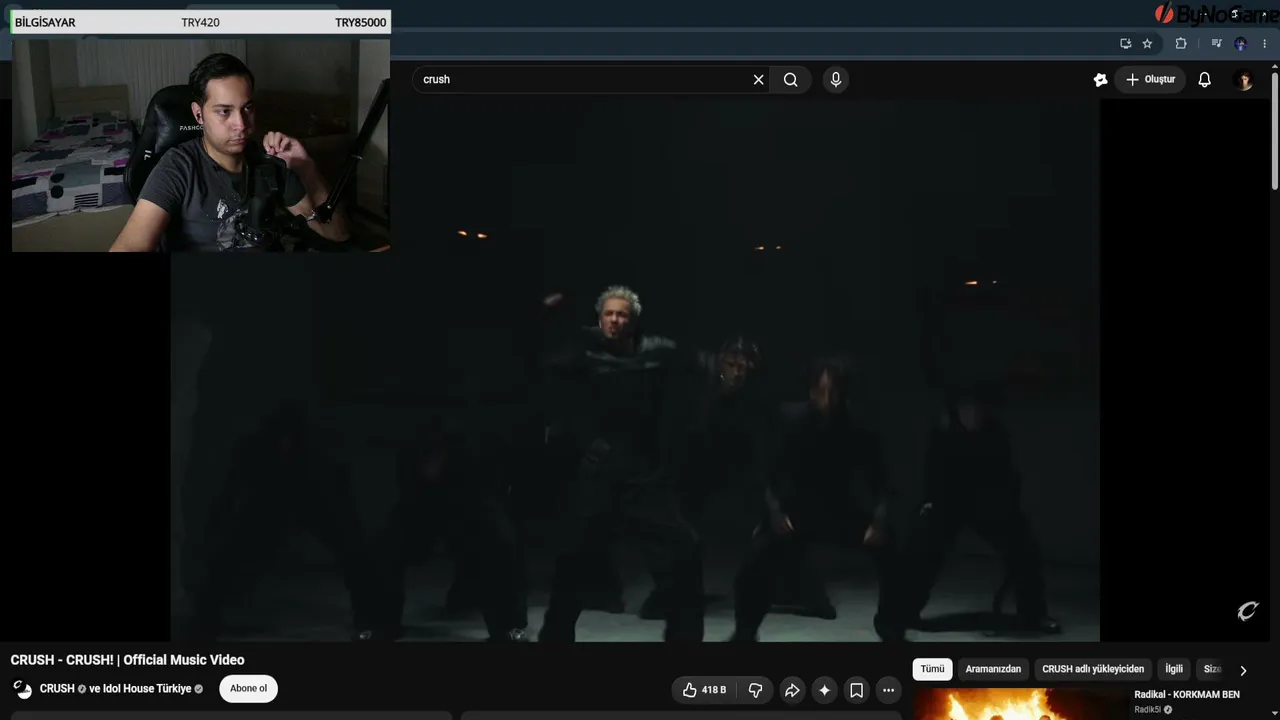
Task: Open the Chrome three-dot menu
Action: pyautogui.click(x=1265, y=44)
